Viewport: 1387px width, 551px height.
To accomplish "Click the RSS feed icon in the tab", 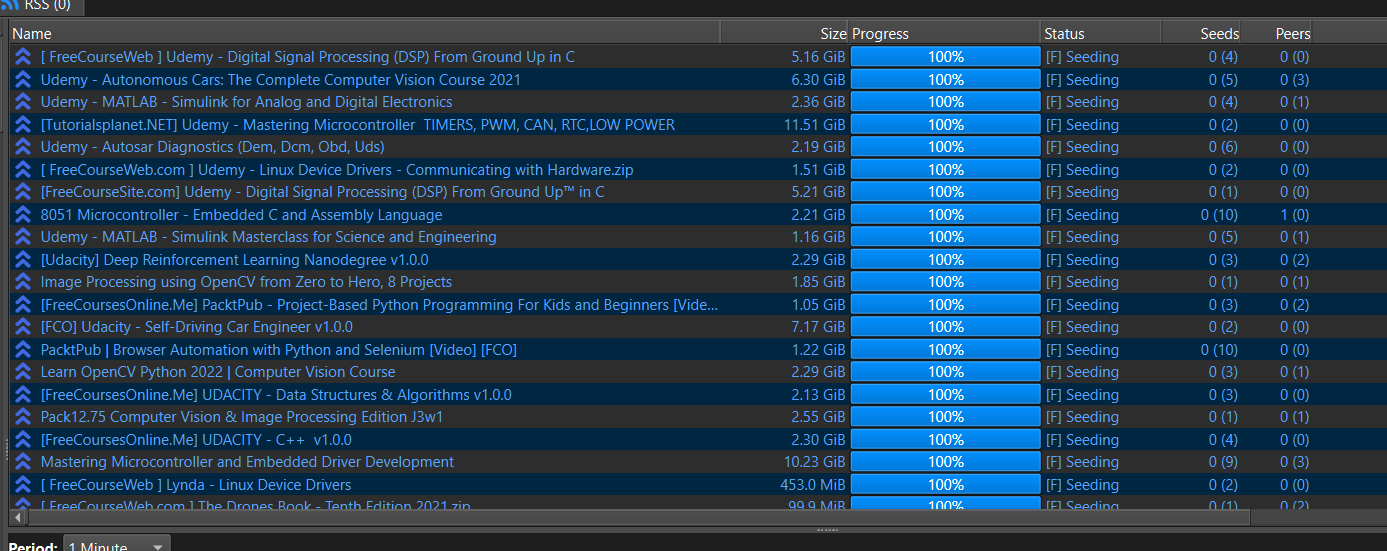I will tap(11, 5).
